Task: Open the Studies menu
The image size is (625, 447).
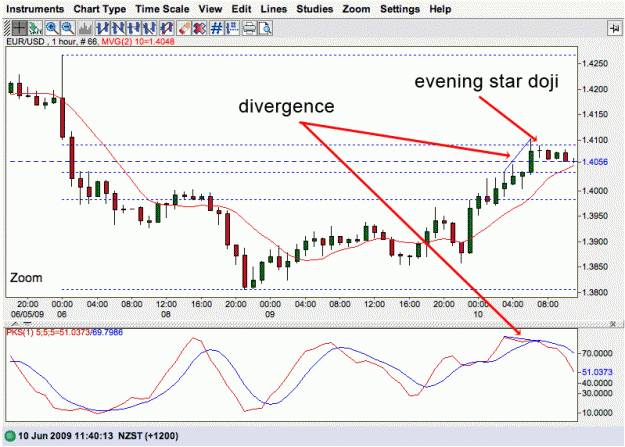Action: click(314, 9)
